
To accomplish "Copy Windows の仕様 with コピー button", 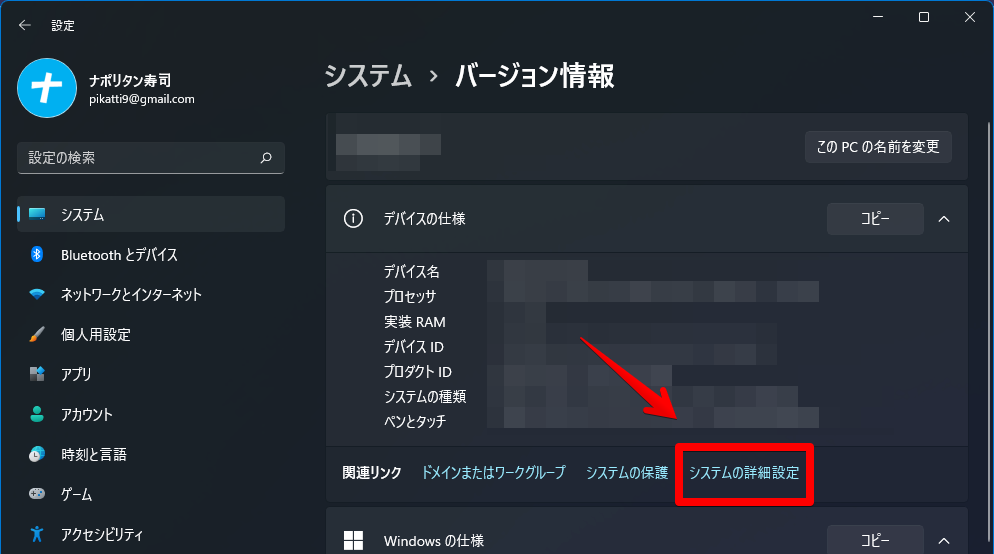I will point(875,540).
